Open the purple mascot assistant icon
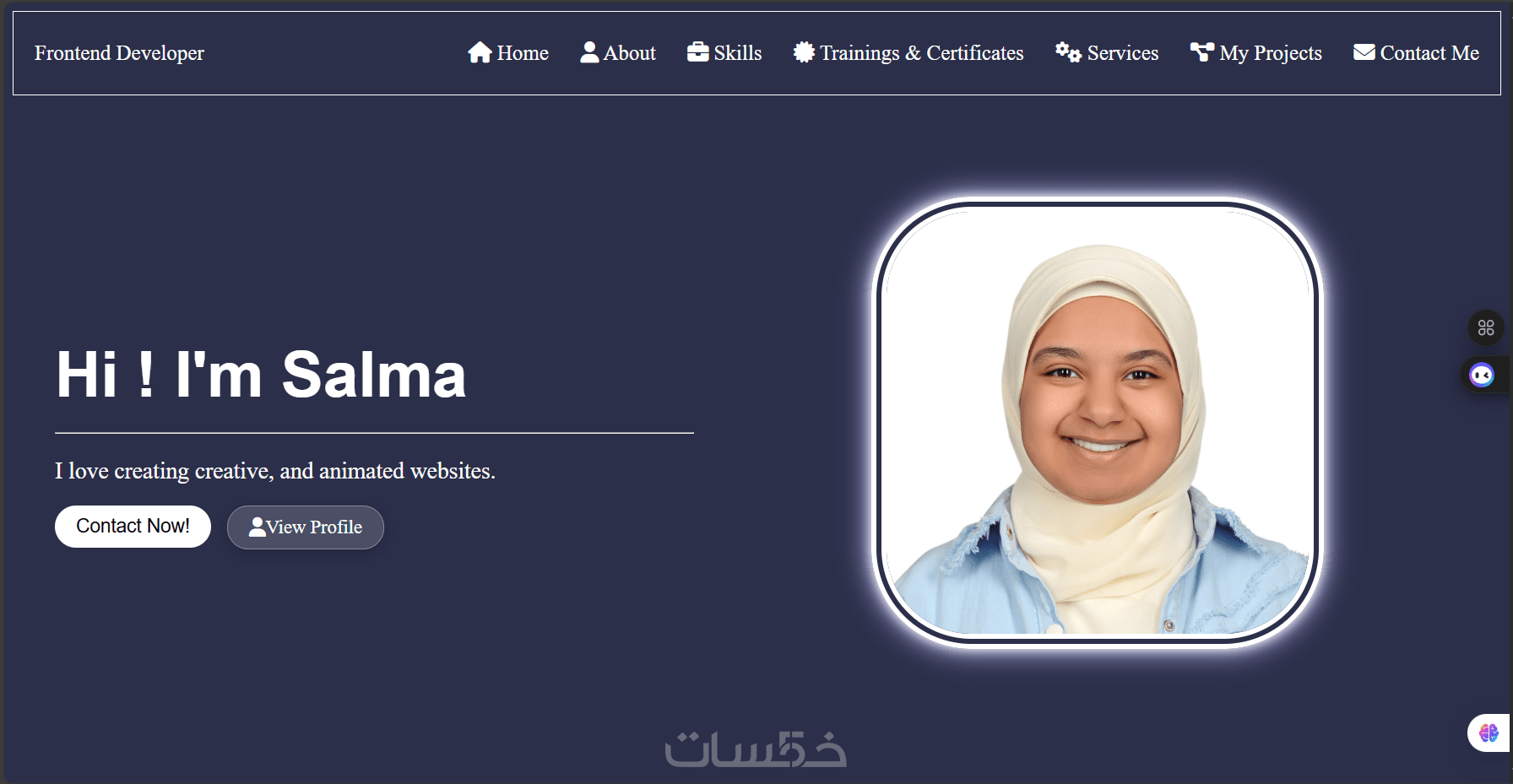The height and width of the screenshot is (784, 1513). (1482, 375)
